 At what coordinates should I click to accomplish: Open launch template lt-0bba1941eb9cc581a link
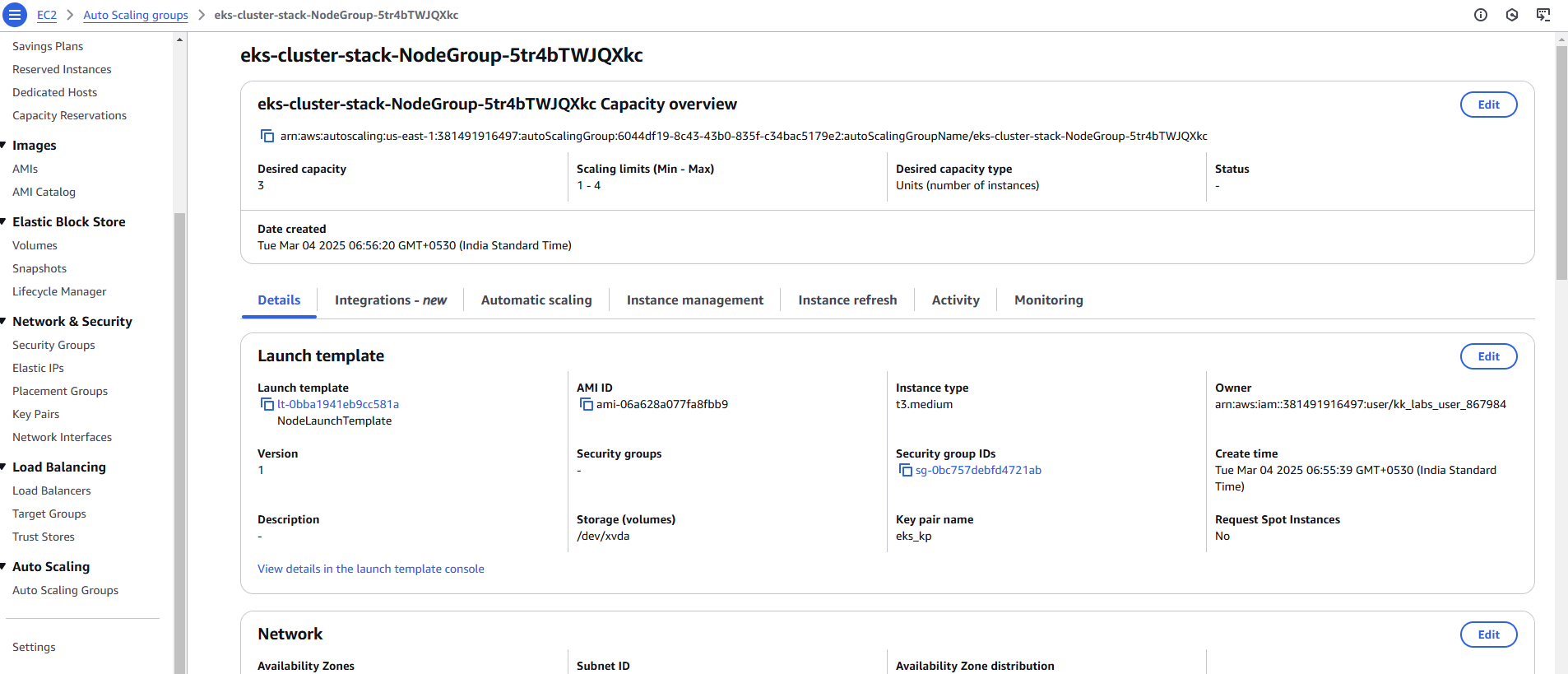pyautogui.click(x=338, y=404)
